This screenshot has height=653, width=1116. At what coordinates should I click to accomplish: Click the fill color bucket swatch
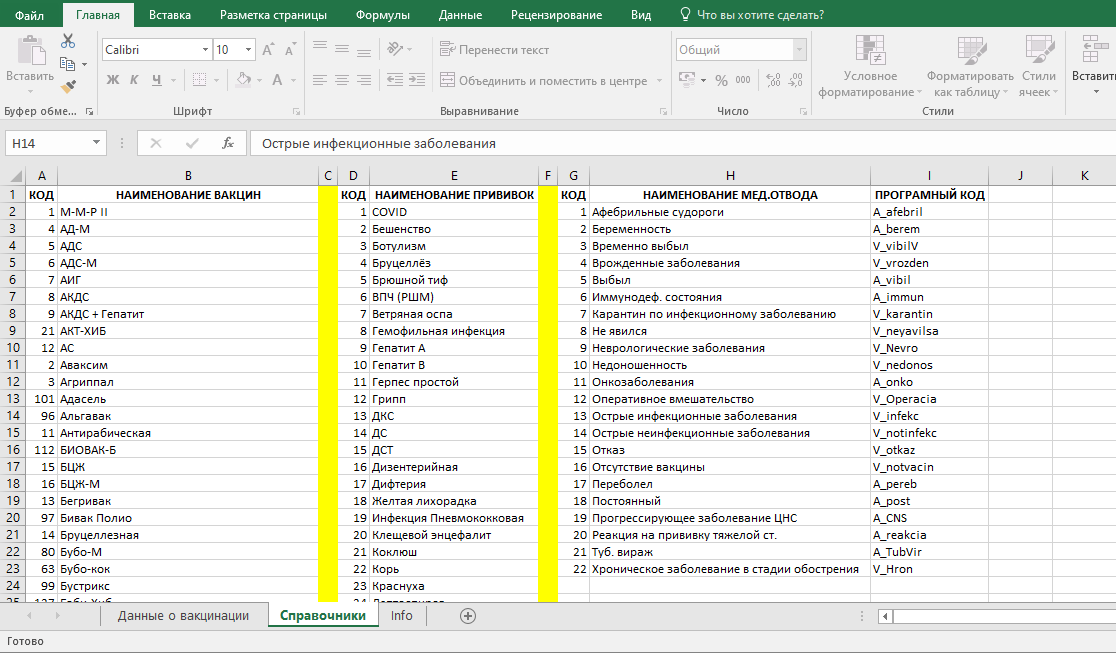(x=243, y=80)
